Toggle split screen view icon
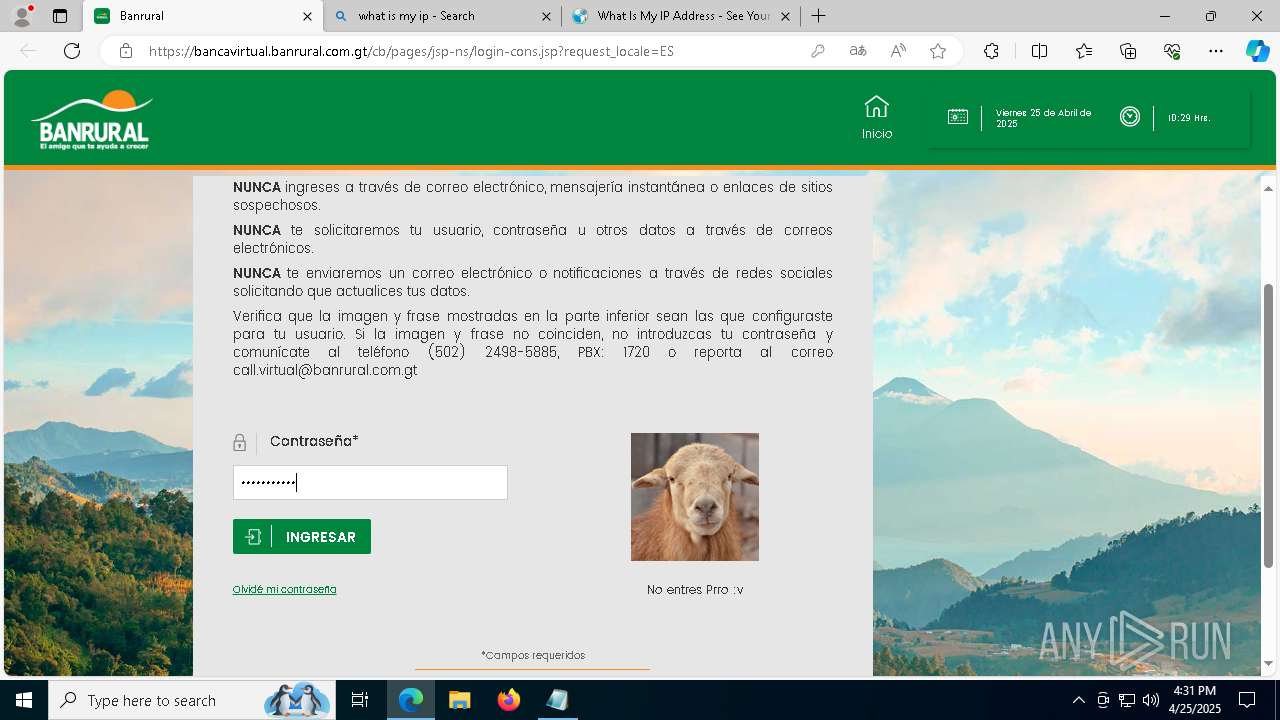1280x720 pixels. 1039,51
